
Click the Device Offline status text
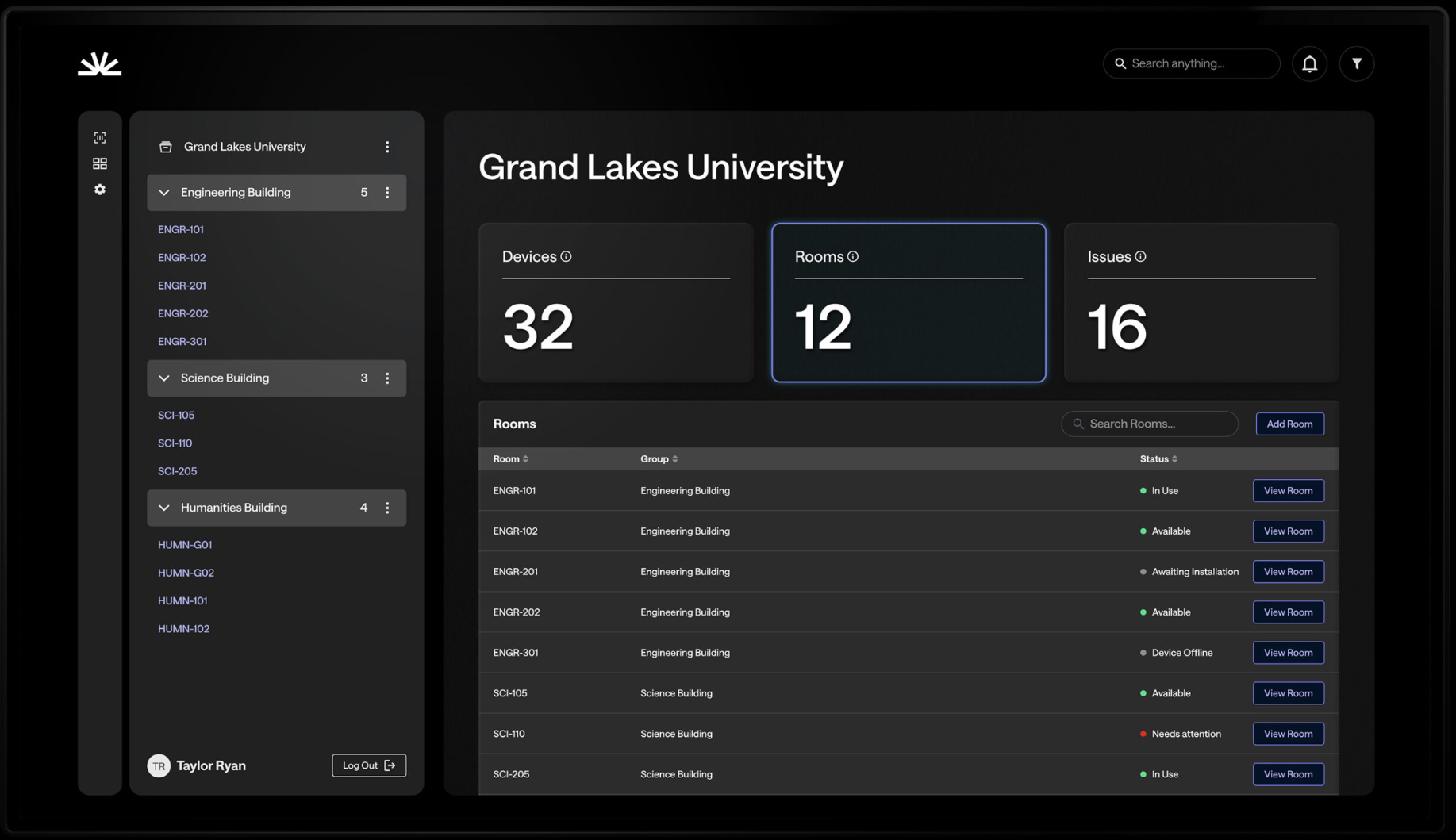(x=1182, y=653)
